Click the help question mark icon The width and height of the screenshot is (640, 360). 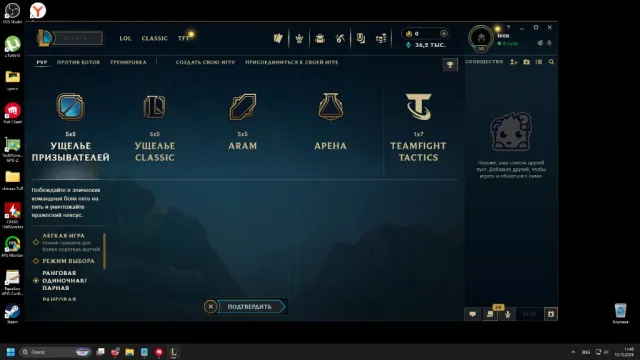508,27
